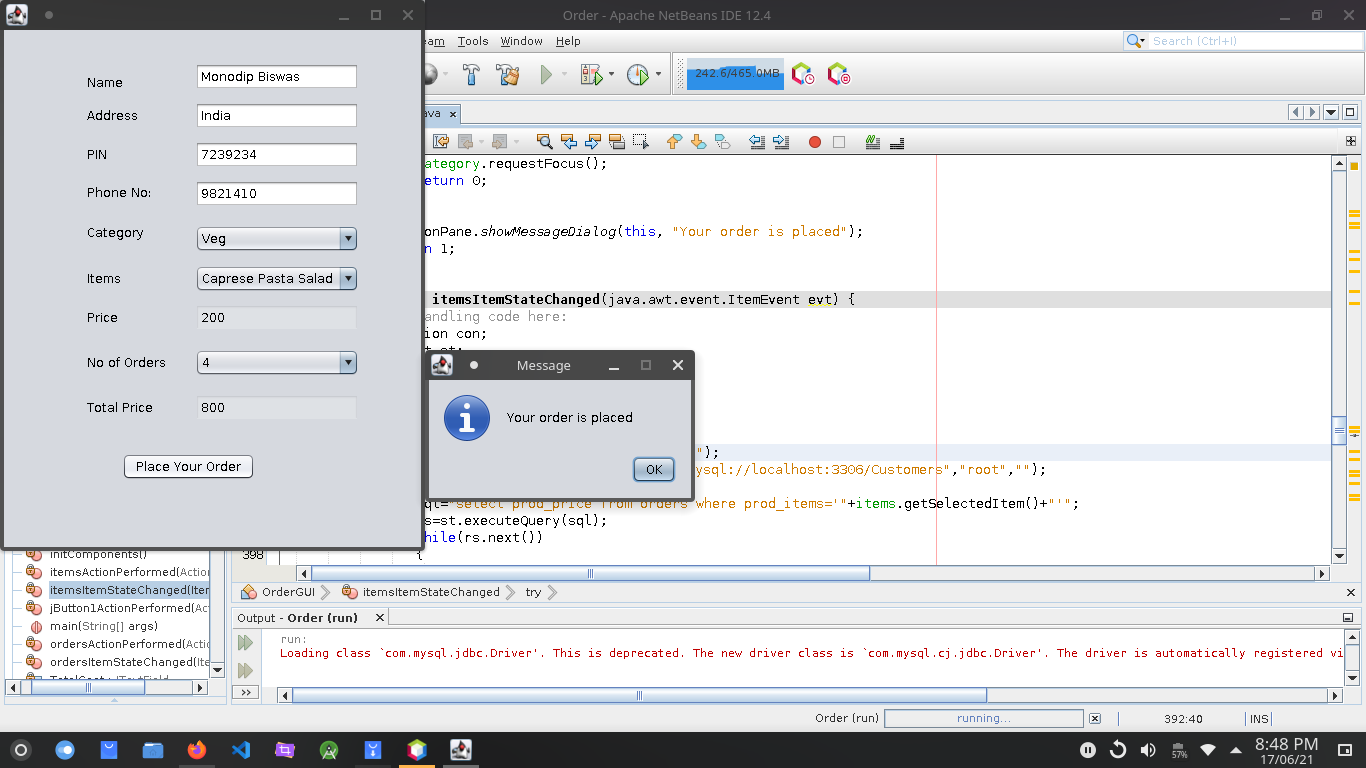Click the Shift Line Left icon
The image size is (1366, 768).
(757, 141)
